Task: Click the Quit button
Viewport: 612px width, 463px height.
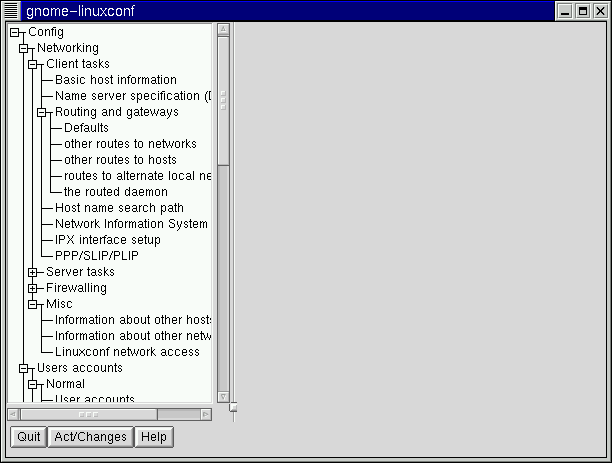Action: (28, 437)
